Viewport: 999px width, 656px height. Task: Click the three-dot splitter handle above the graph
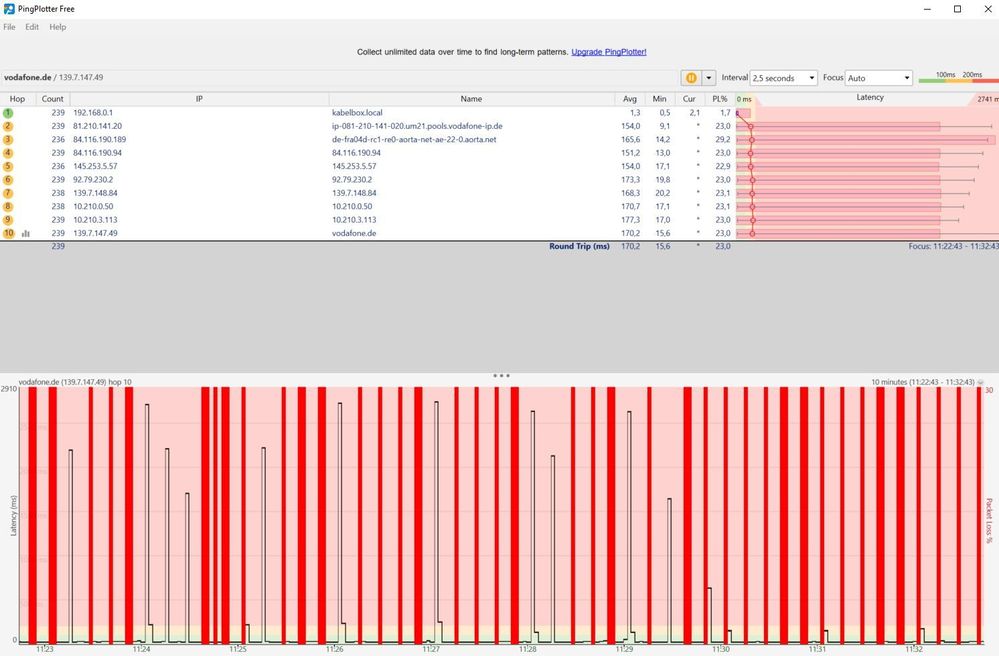[x=501, y=375]
